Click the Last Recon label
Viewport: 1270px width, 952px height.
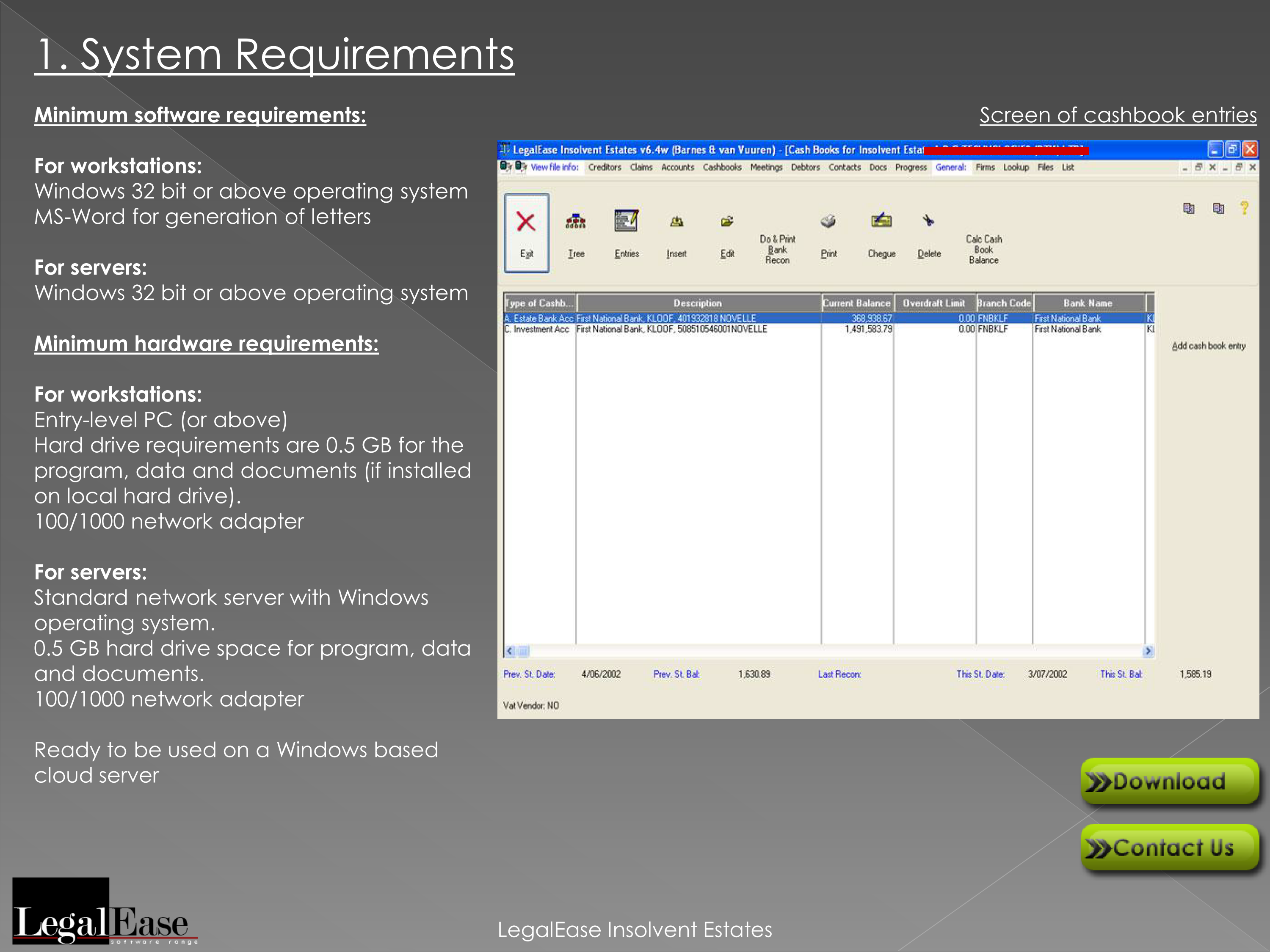[839, 674]
